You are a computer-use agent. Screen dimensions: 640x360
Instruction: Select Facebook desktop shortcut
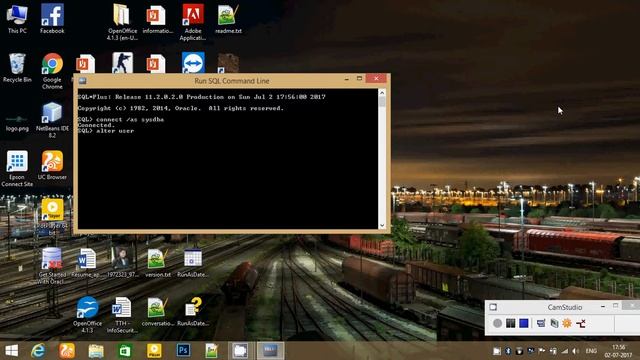click(x=52, y=18)
